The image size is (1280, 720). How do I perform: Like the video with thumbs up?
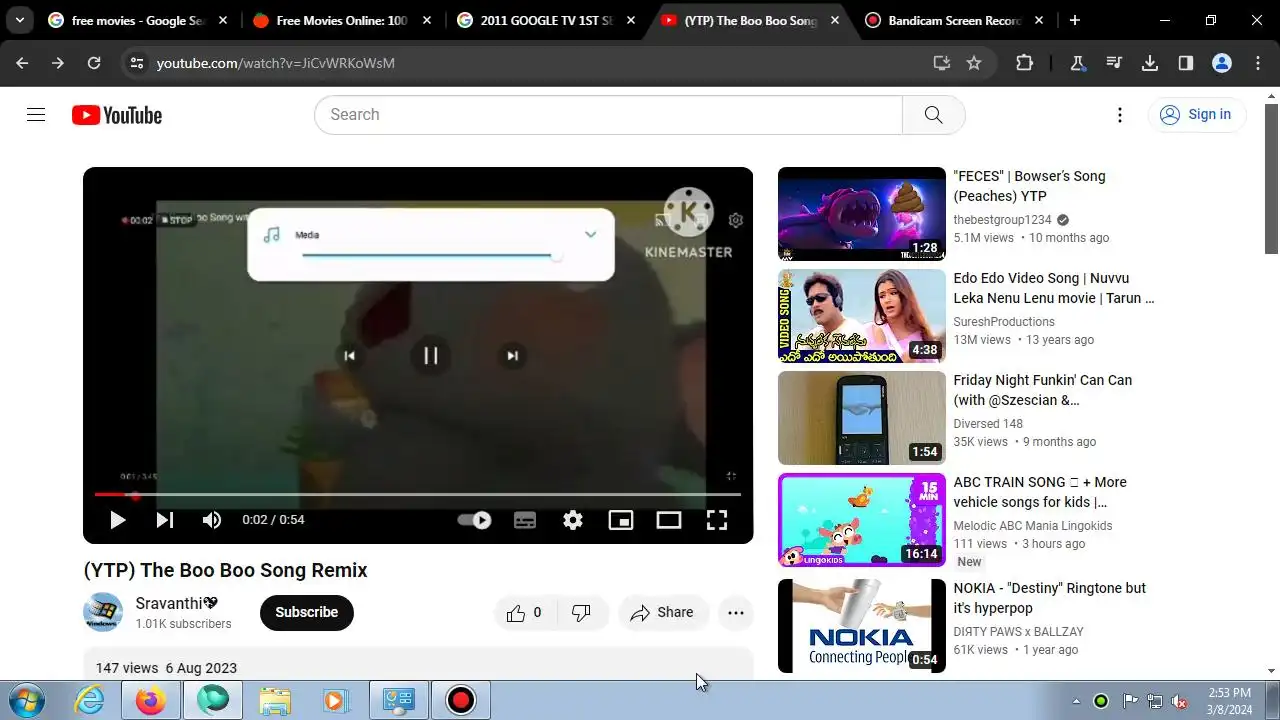[x=524, y=613]
